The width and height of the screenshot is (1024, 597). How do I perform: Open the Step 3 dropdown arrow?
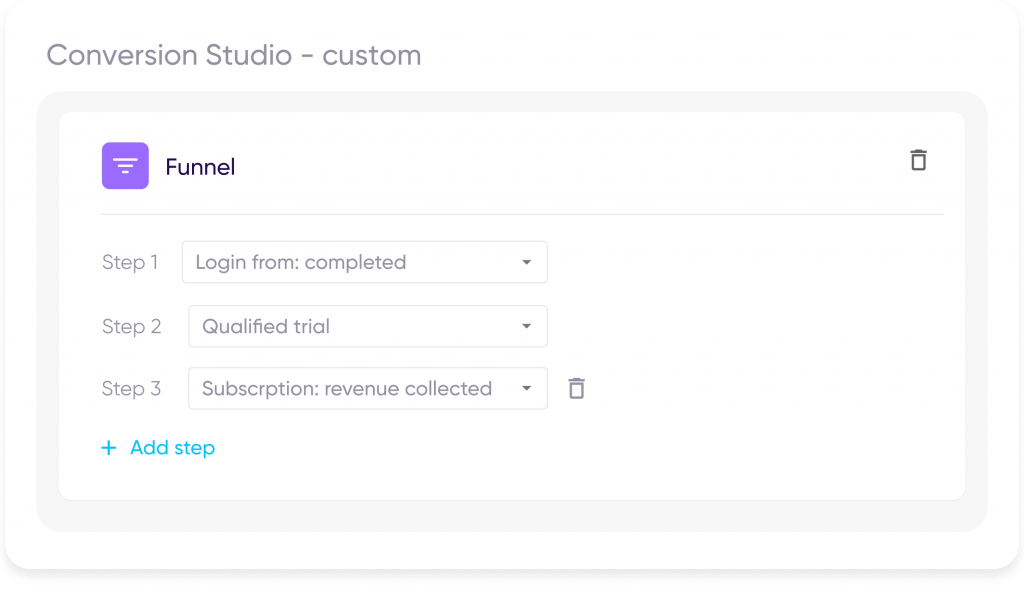[x=526, y=389]
